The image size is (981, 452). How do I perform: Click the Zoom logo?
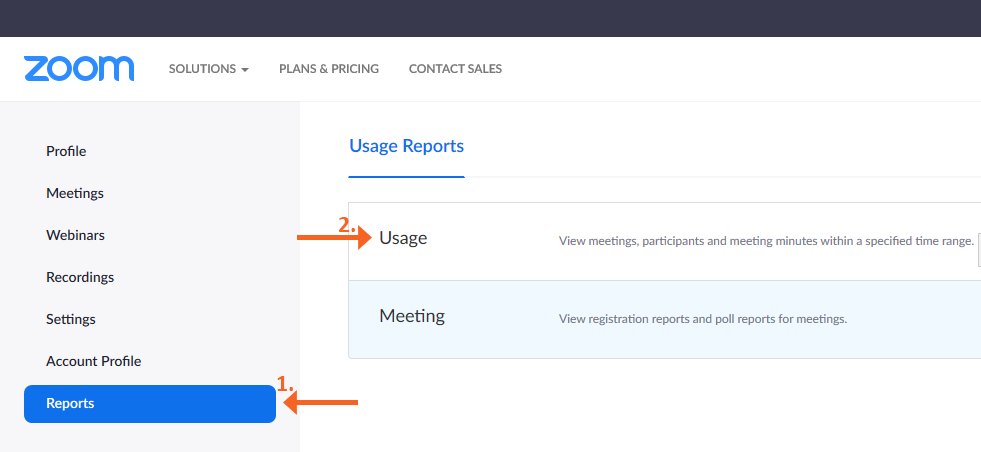79,69
